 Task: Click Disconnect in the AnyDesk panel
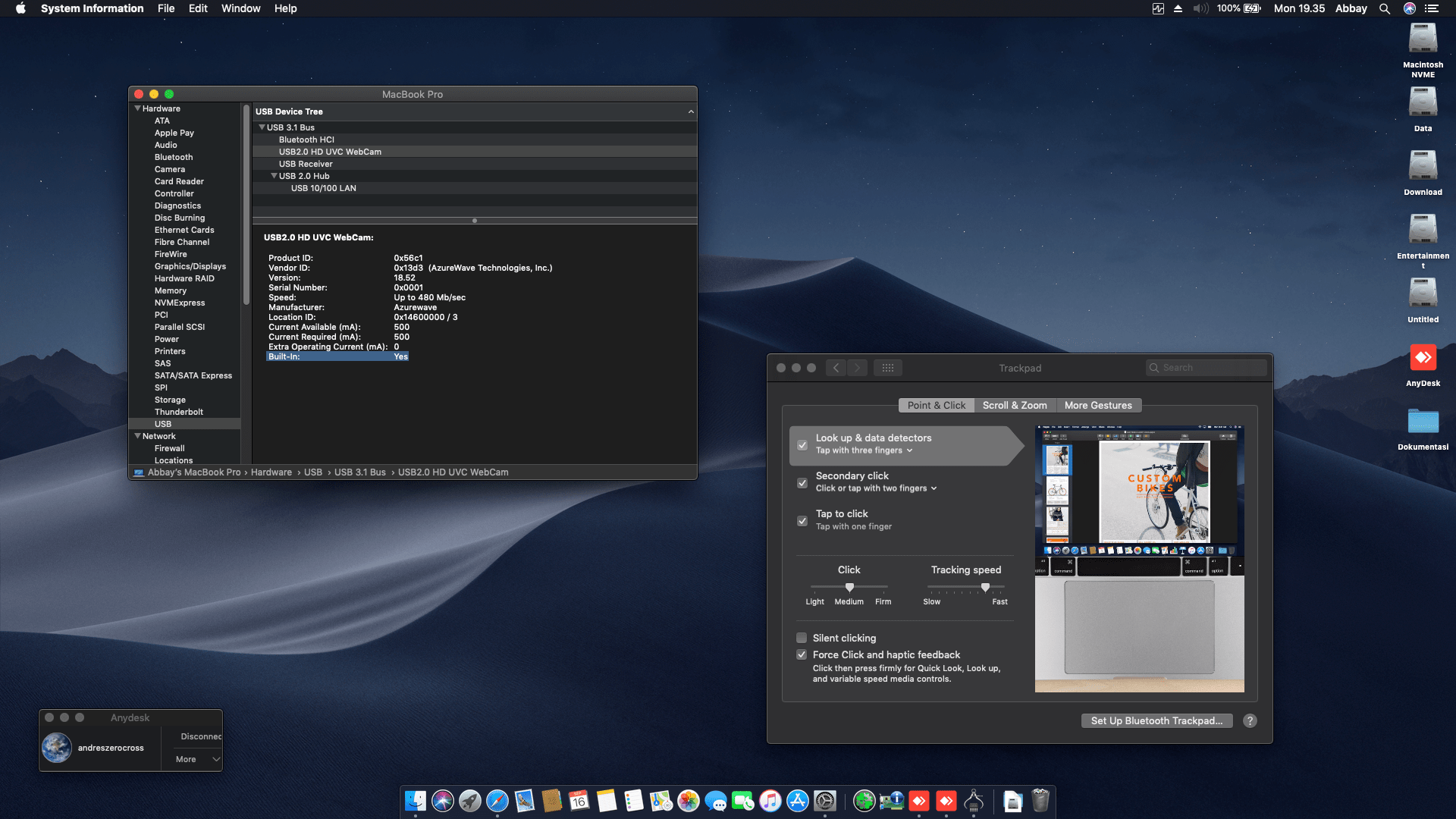(201, 736)
